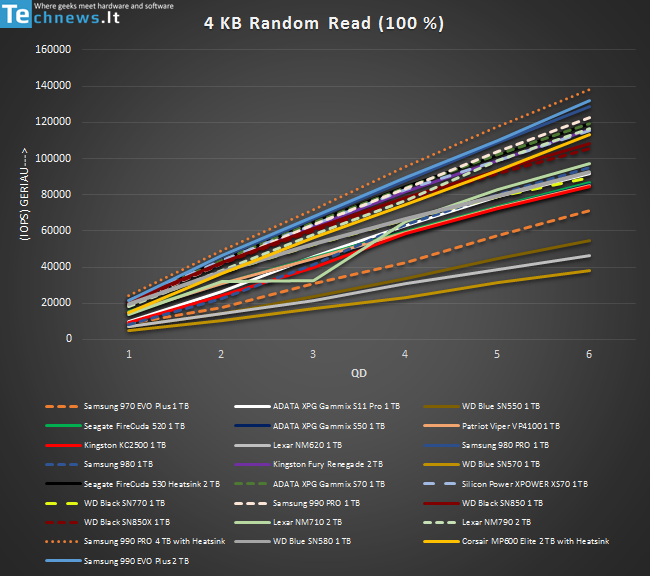Click the peach Patriot Viper VP4100 legend swatch
Viewport: 650px width, 576px height.
(x=441, y=426)
